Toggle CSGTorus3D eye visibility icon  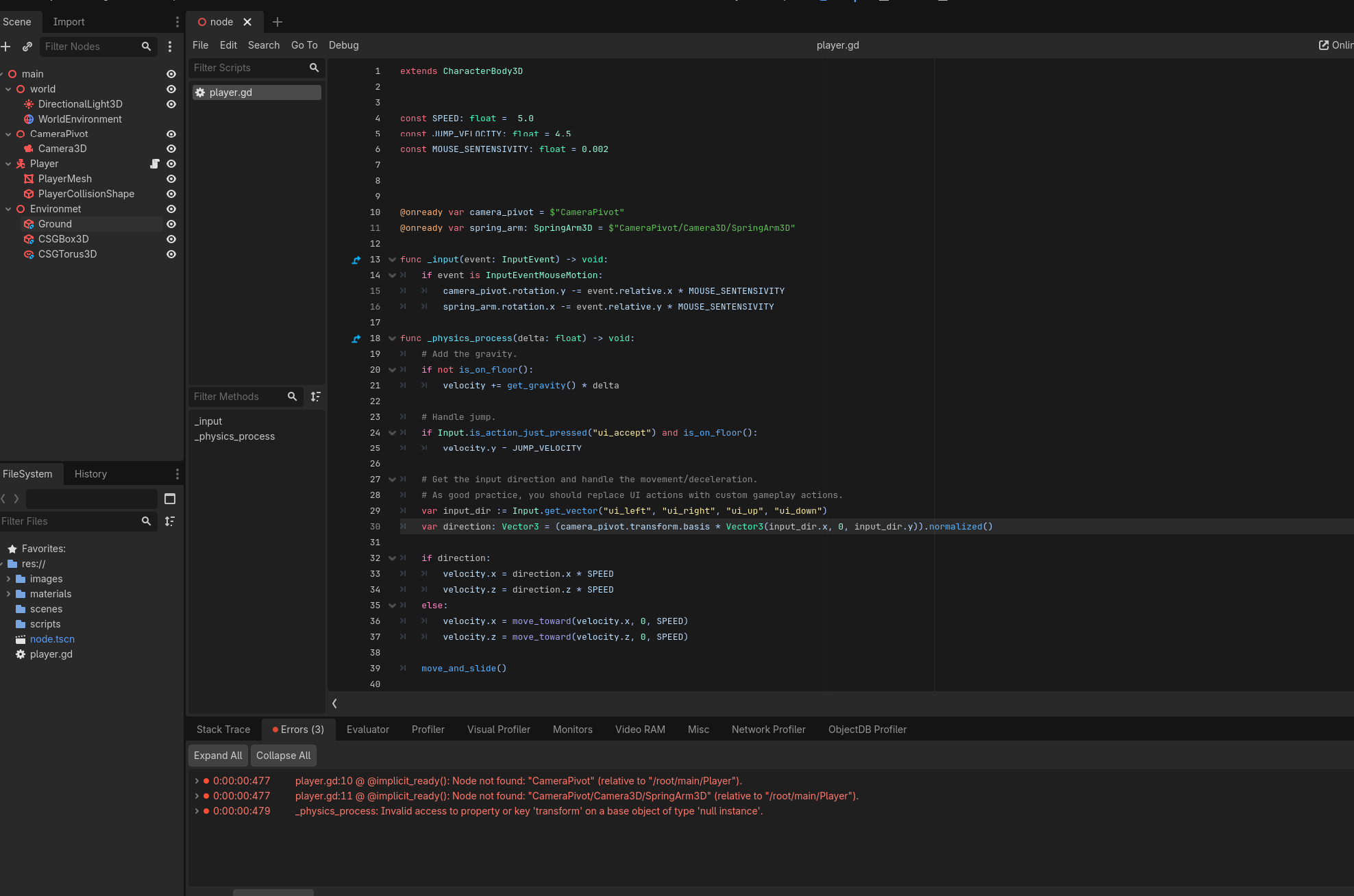coord(171,254)
